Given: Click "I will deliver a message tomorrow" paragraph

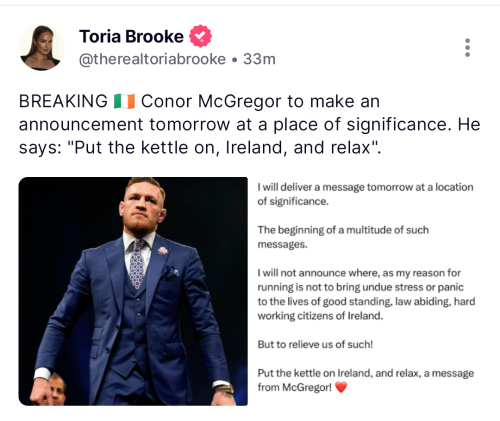Looking at the screenshot, I should [x=365, y=194].
